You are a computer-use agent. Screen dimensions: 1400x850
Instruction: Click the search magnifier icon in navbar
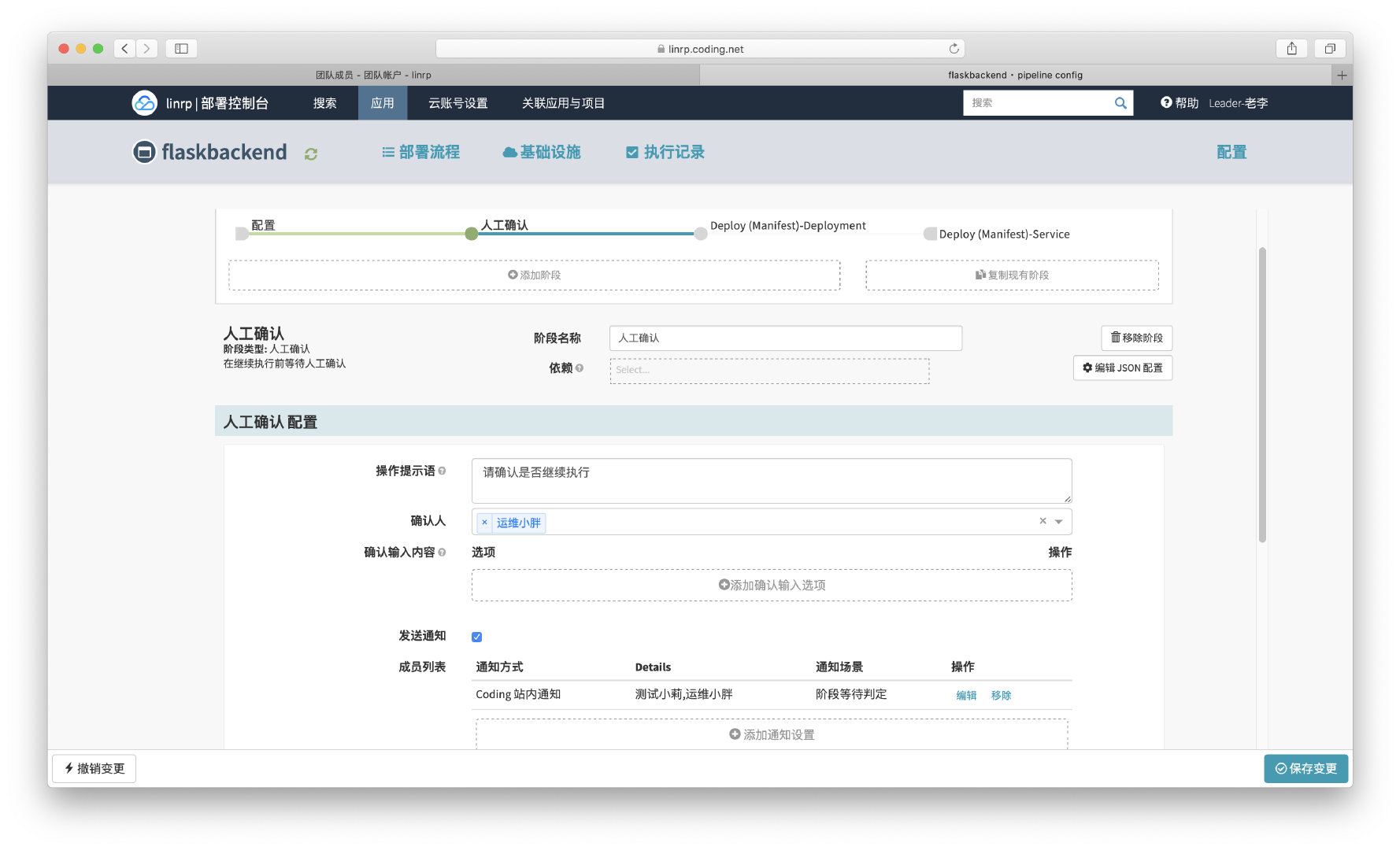click(1120, 103)
